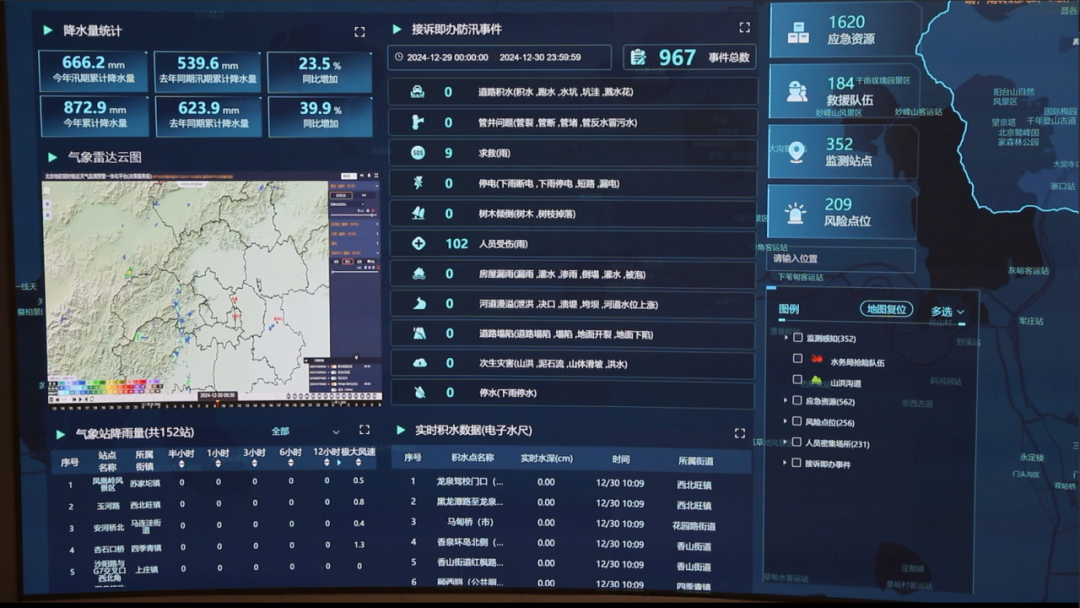Viewport: 1080px width, 608px height.
Task: Click the fallen tree (树木倾倒) event icon
Action: (418, 213)
